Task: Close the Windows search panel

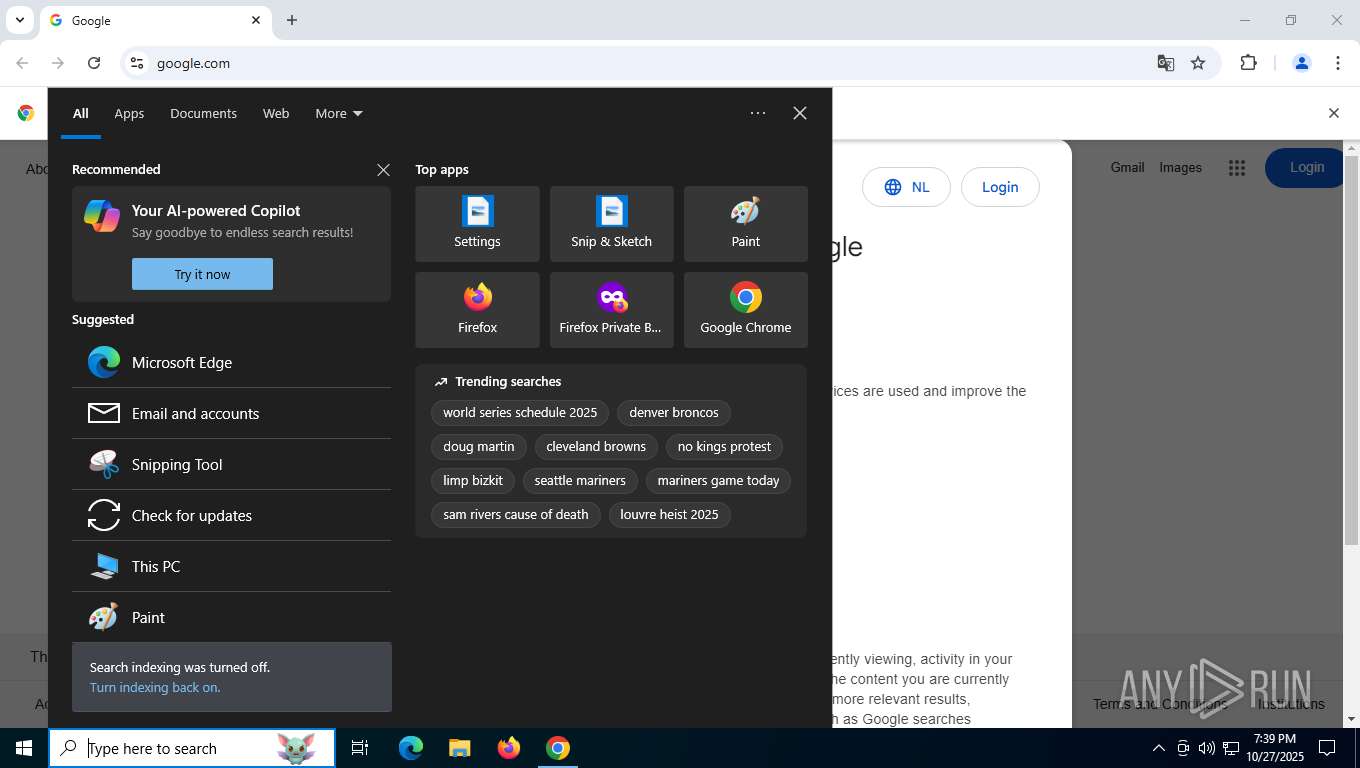Action: point(800,113)
